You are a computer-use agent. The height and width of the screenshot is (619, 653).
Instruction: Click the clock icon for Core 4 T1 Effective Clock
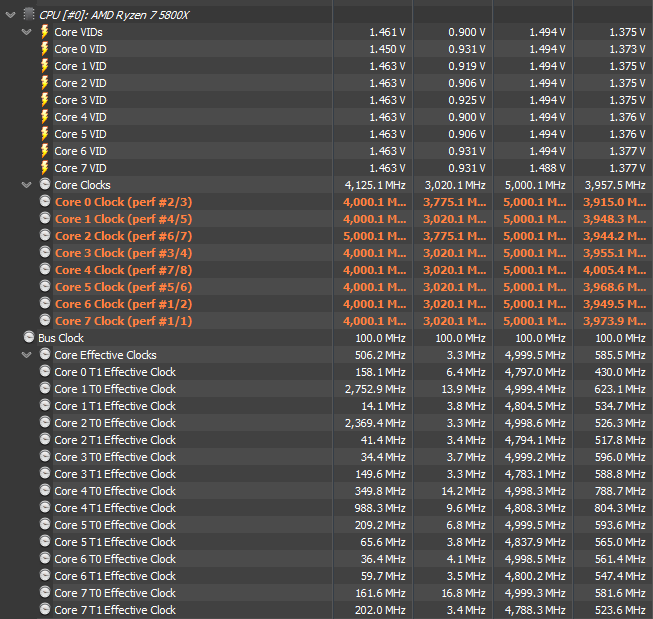click(45, 507)
